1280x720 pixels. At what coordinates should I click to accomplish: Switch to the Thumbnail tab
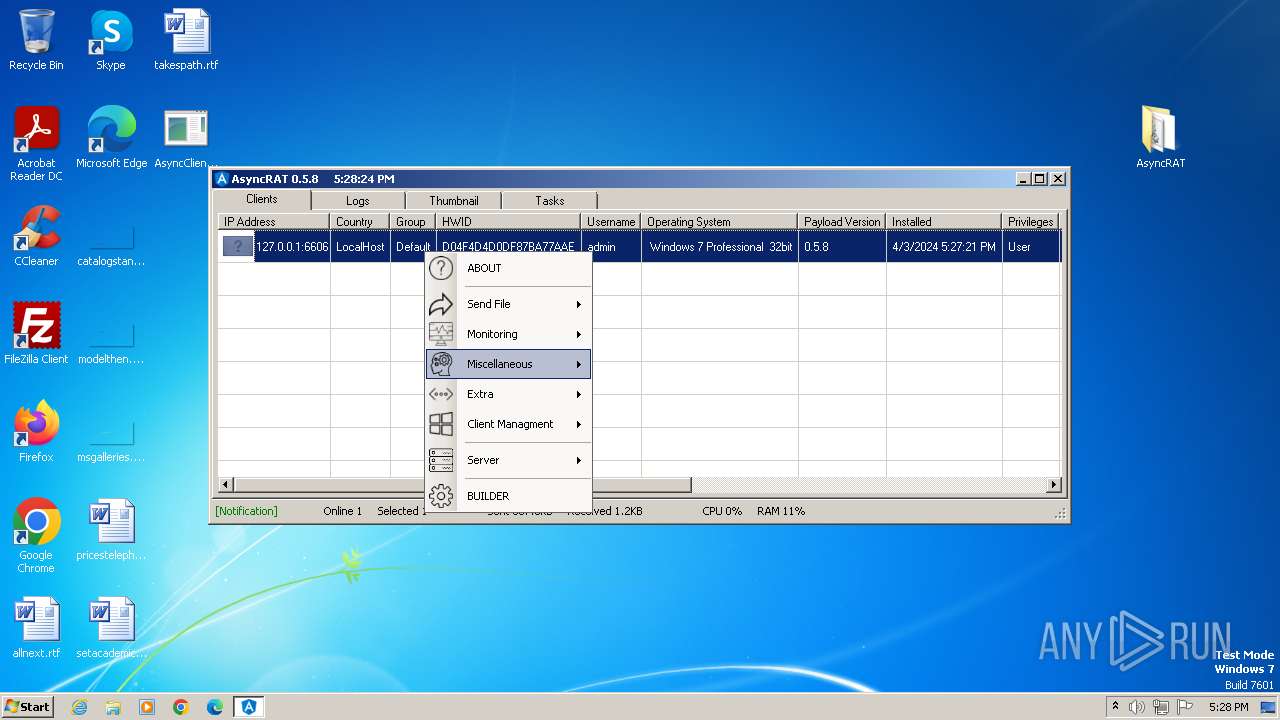pyautogui.click(x=453, y=201)
